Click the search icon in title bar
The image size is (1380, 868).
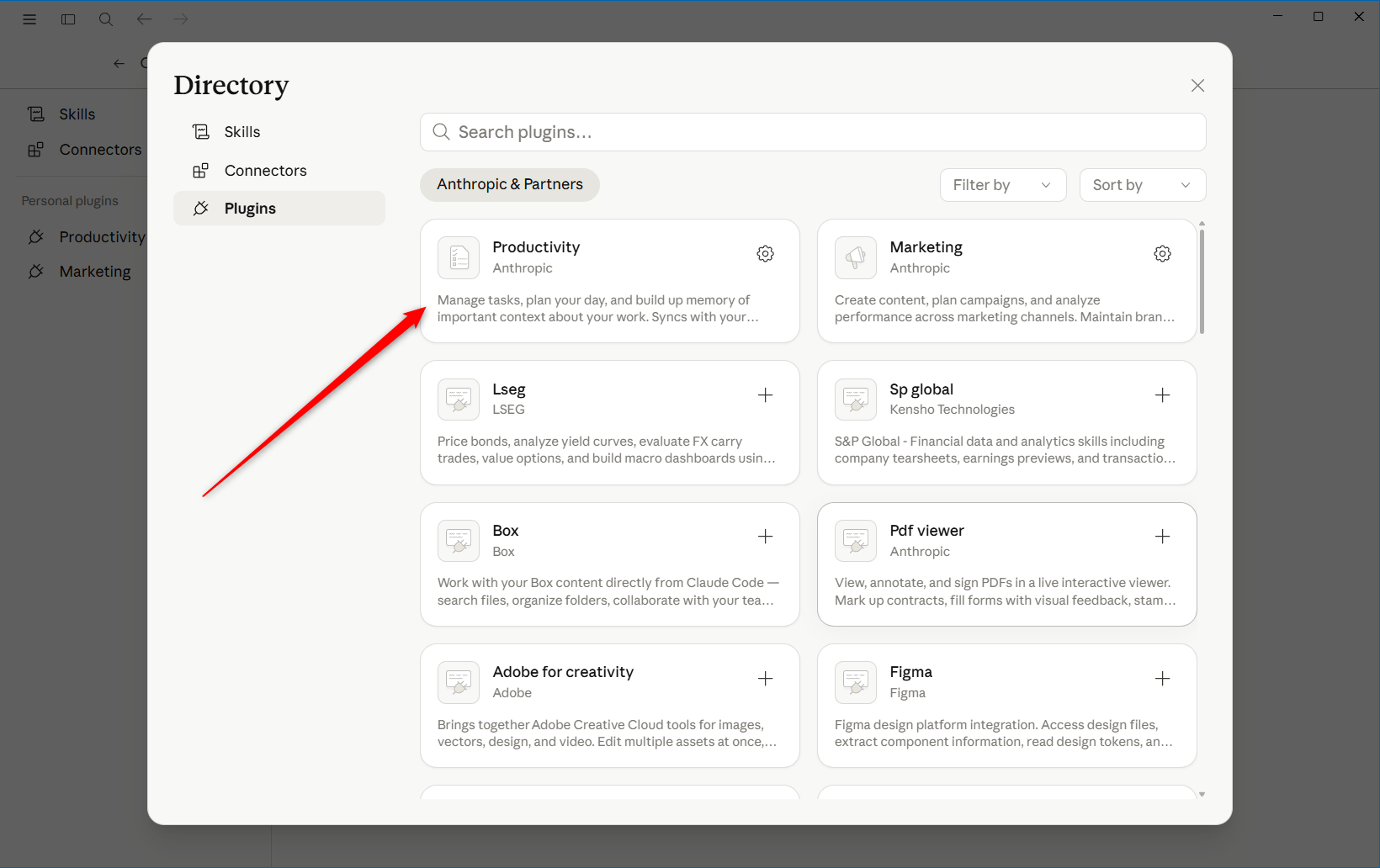[106, 19]
